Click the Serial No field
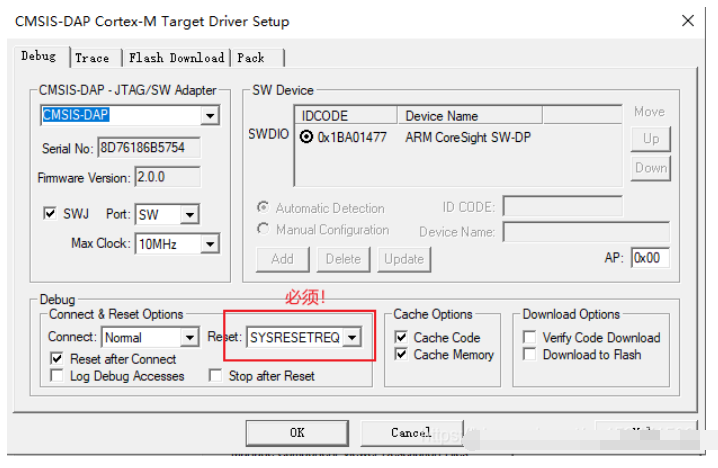 (149, 147)
